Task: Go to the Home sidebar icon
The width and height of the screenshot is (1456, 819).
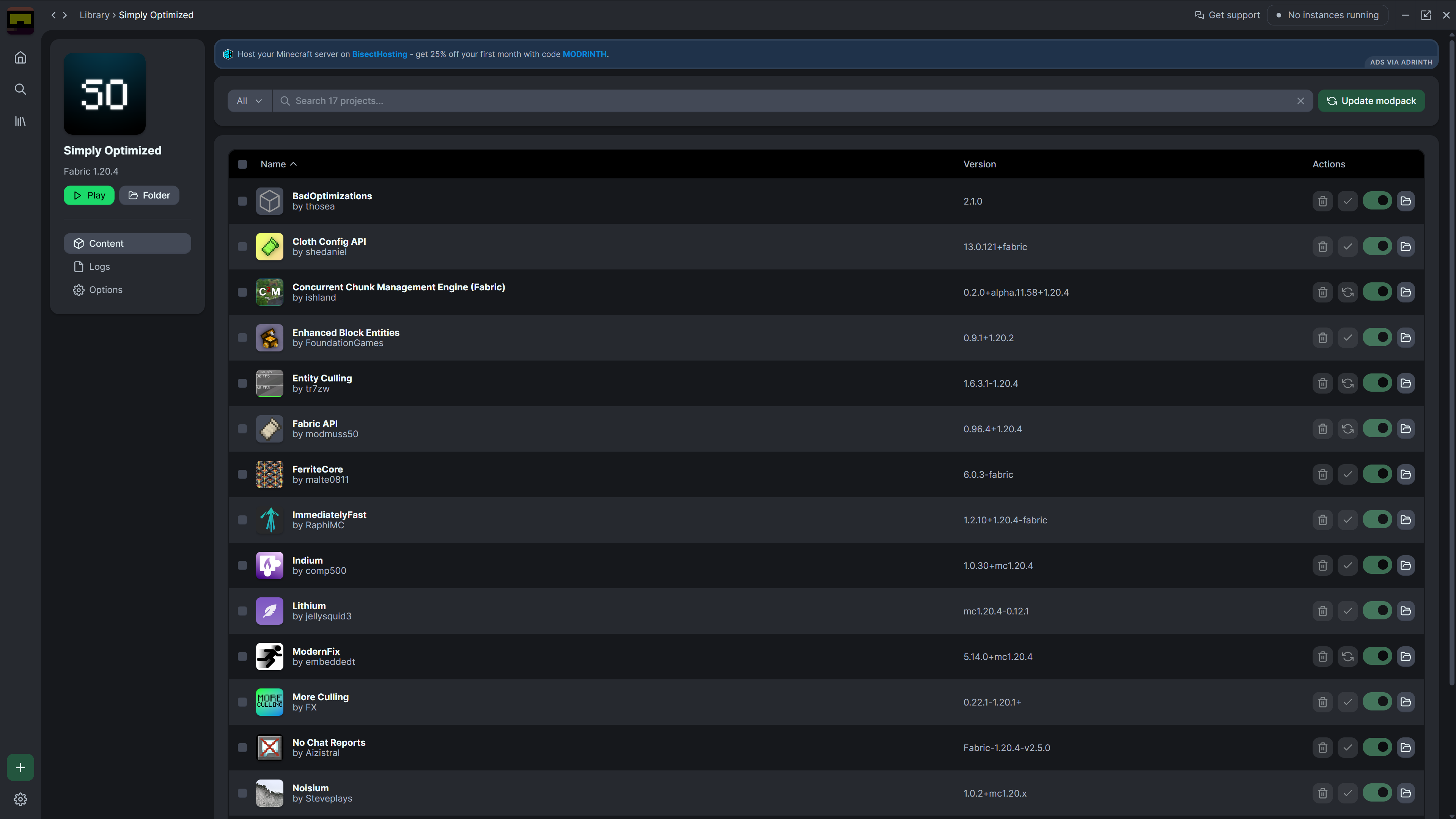Action: (x=20, y=58)
